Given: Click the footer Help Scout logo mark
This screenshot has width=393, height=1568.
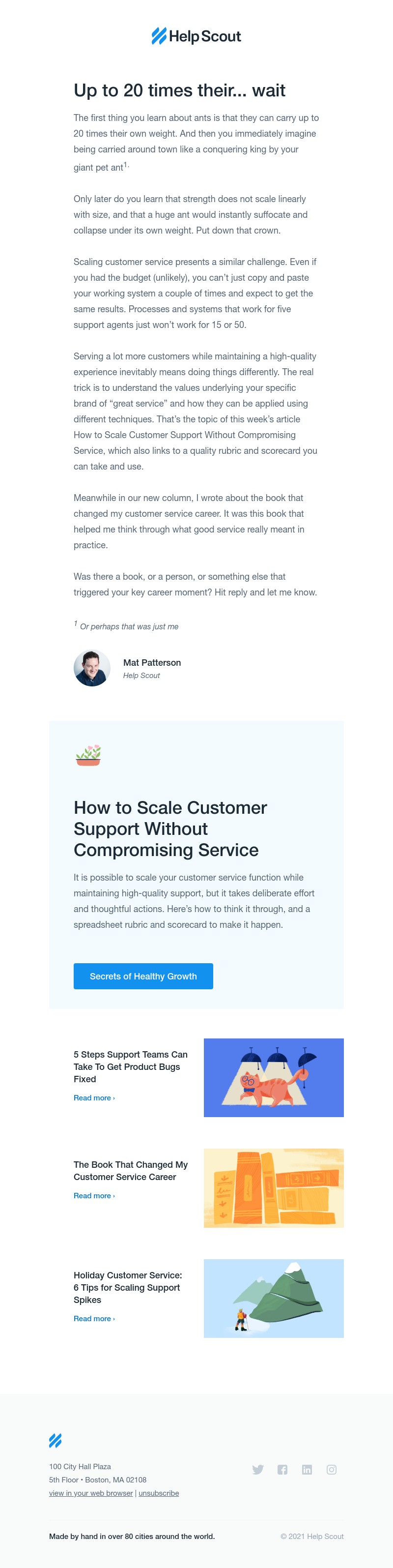Looking at the screenshot, I should [x=56, y=1440].
